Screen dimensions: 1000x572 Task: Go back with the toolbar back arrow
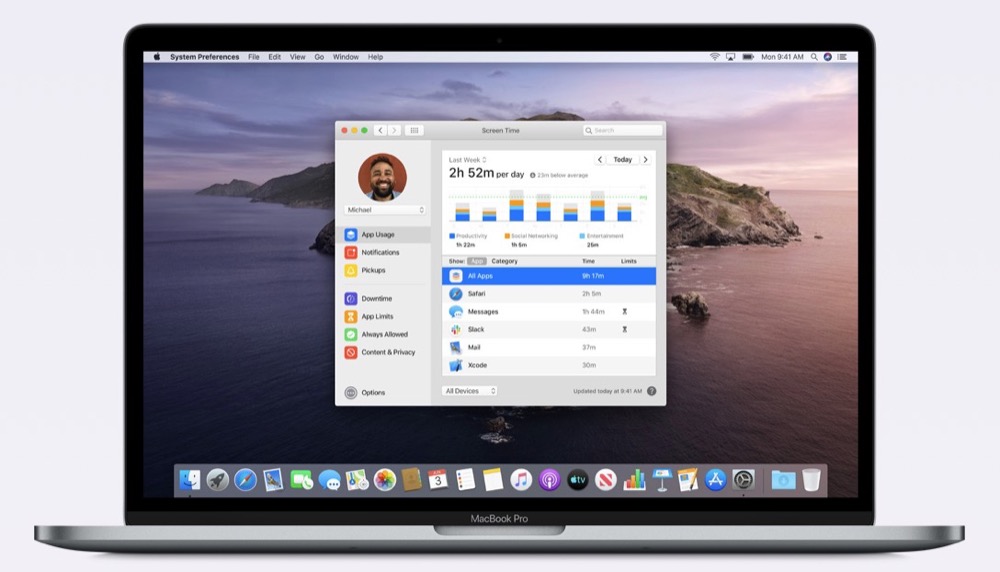(x=381, y=130)
